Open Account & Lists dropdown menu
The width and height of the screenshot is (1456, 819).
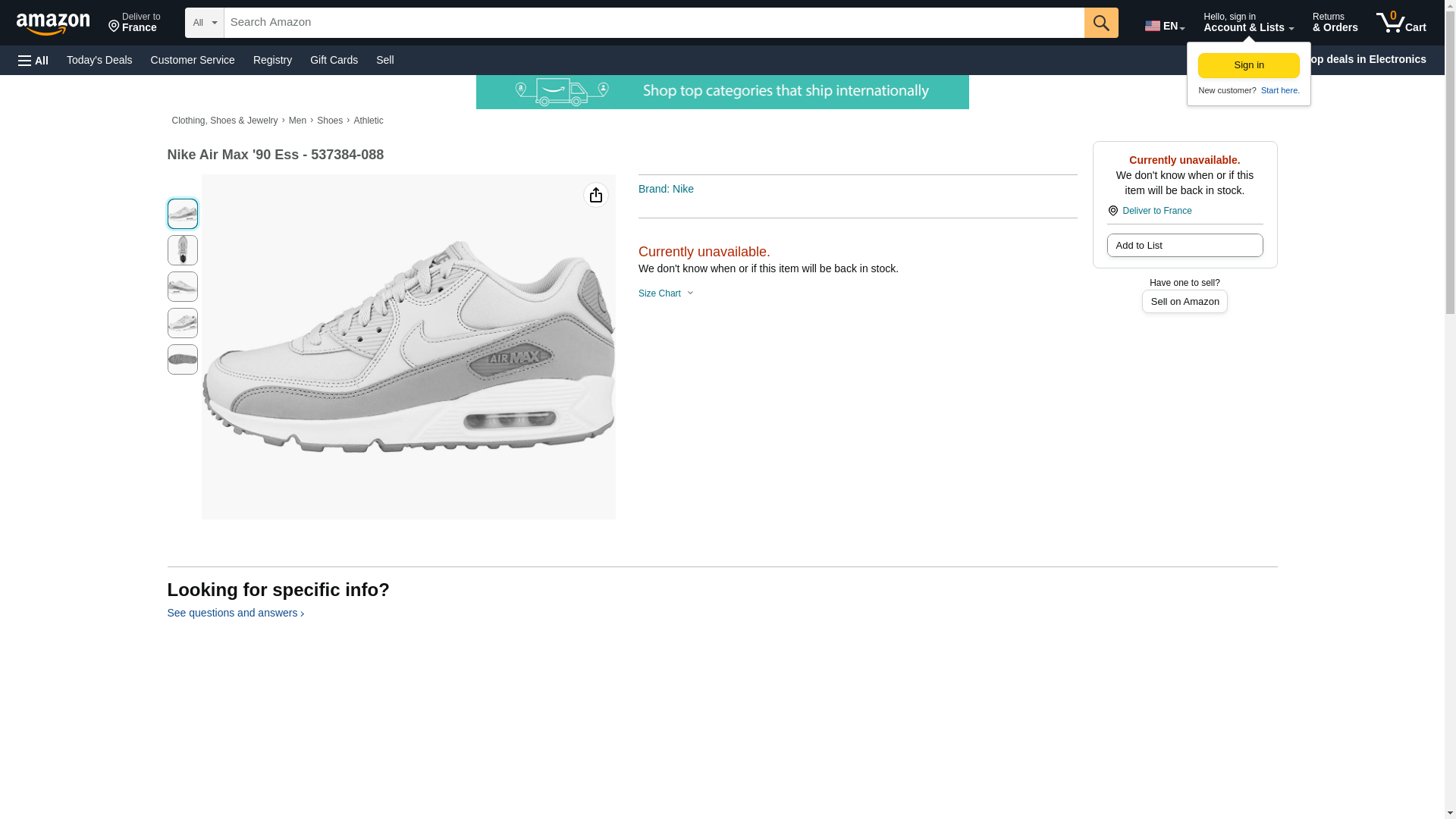[1247, 23]
